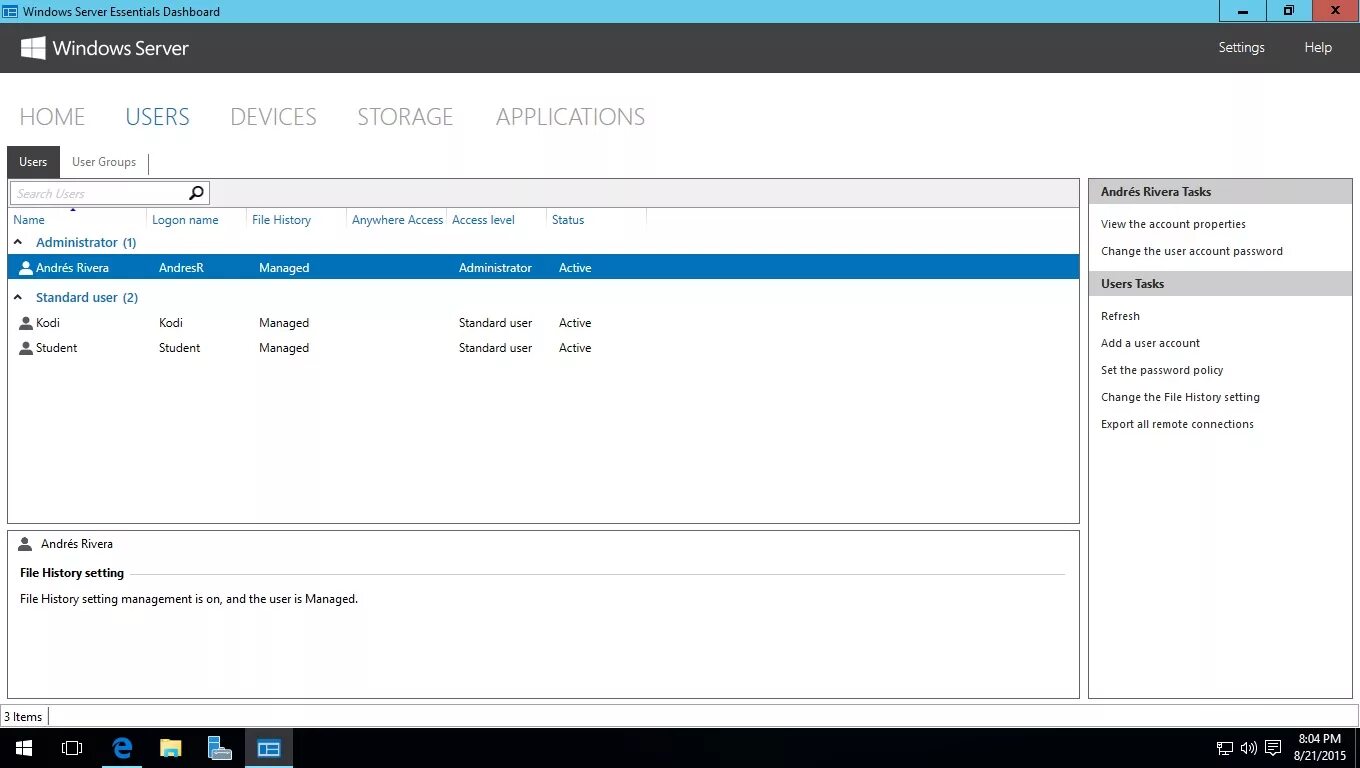Switch to the DEVICES section
Screen dimensions: 1360x768
click(x=273, y=117)
